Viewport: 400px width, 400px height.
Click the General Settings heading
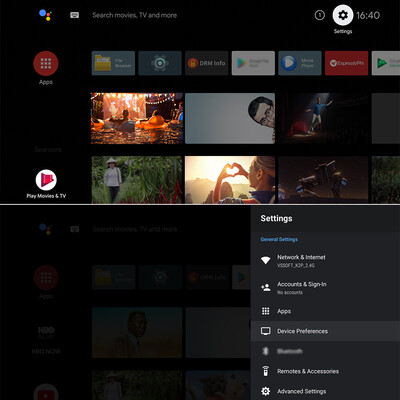pyautogui.click(x=279, y=239)
